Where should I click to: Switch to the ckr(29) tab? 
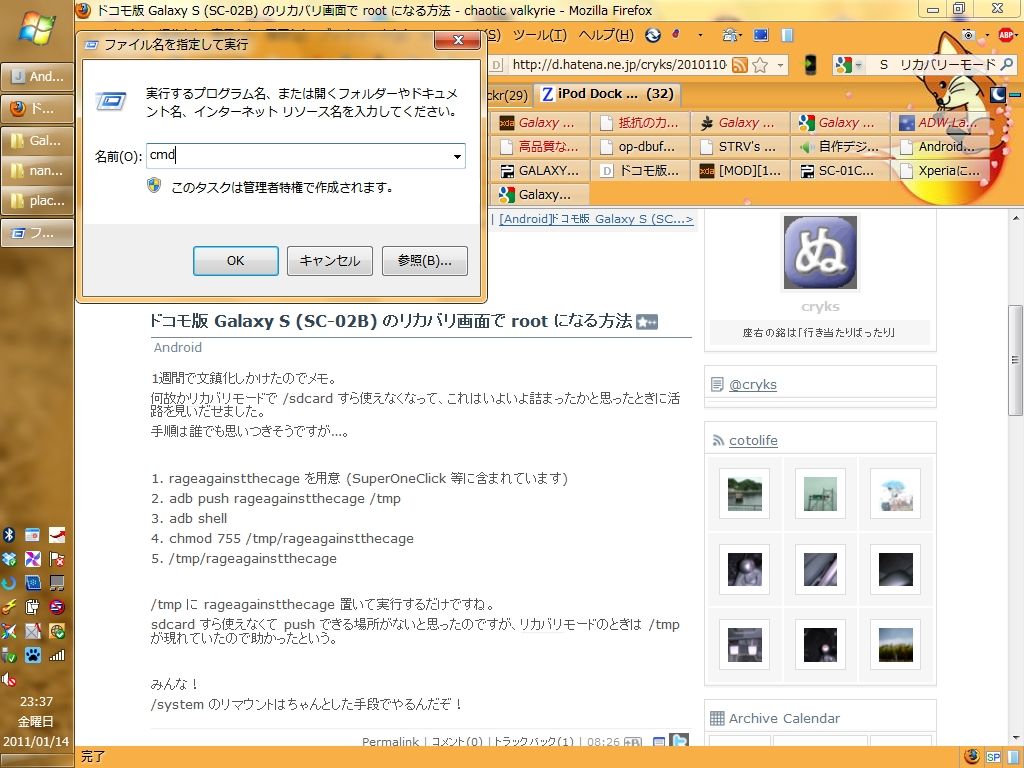pos(507,95)
